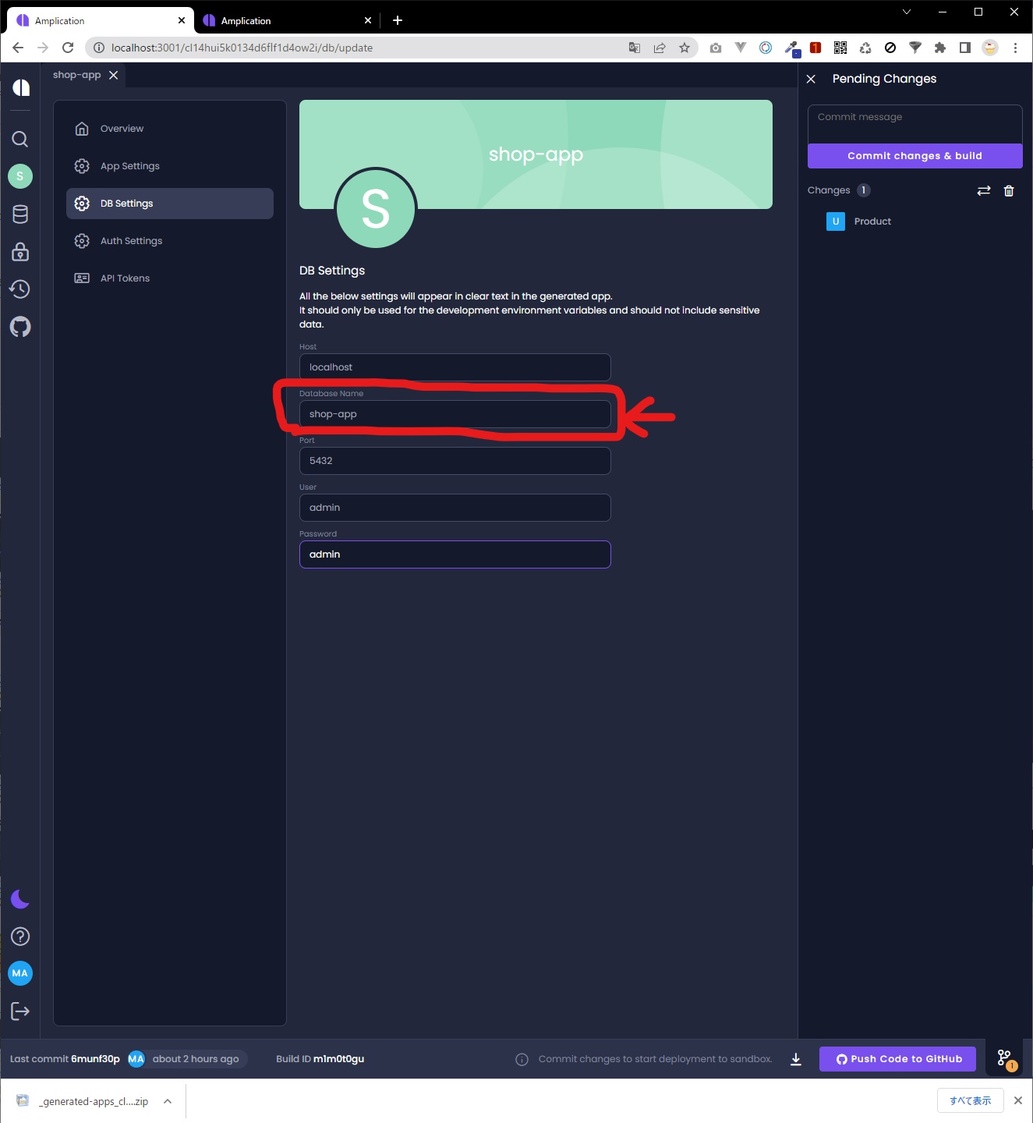The width and height of the screenshot is (1033, 1123).
Task: Open the roles padlock icon
Action: tap(20, 251)
